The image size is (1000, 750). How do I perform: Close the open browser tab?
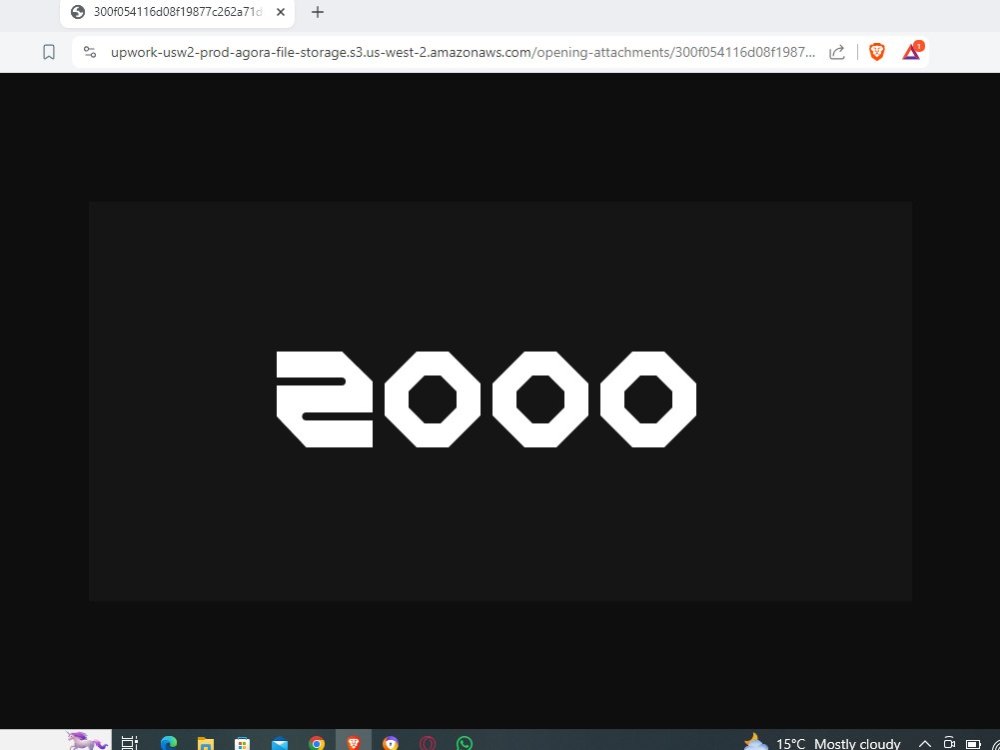(281, 12)
